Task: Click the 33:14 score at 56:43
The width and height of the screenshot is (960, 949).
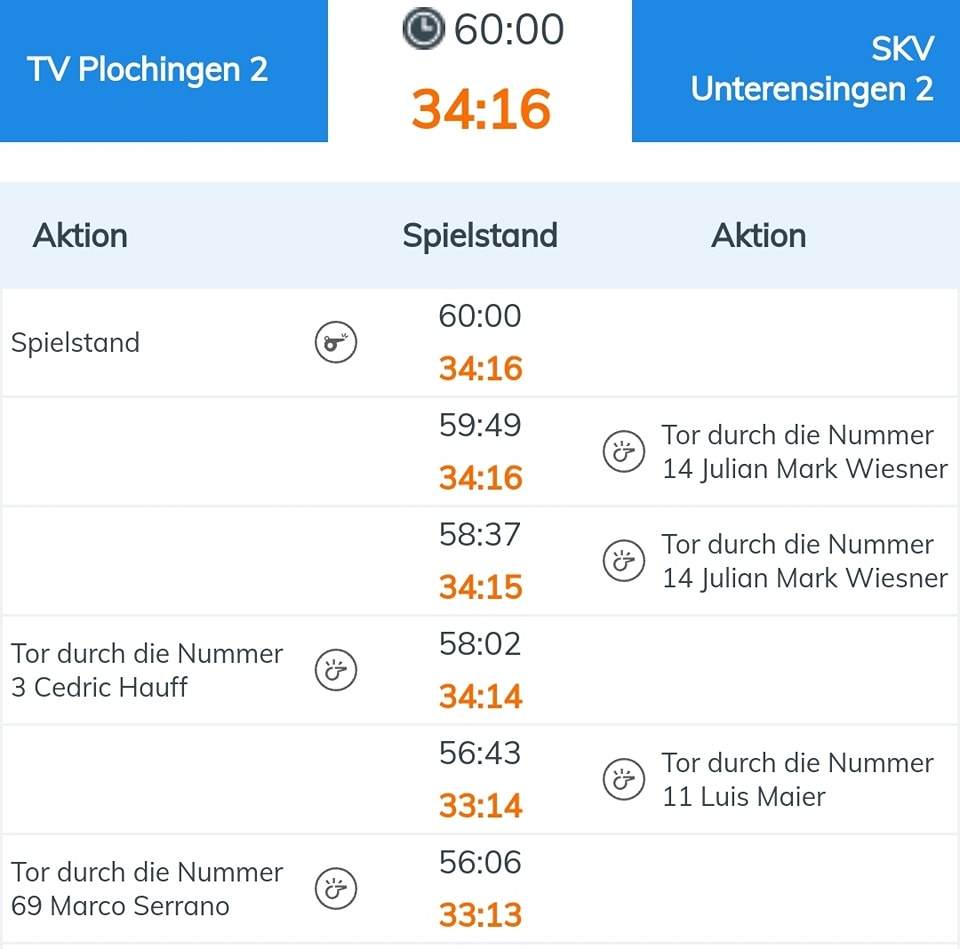Action: (481, 805)
